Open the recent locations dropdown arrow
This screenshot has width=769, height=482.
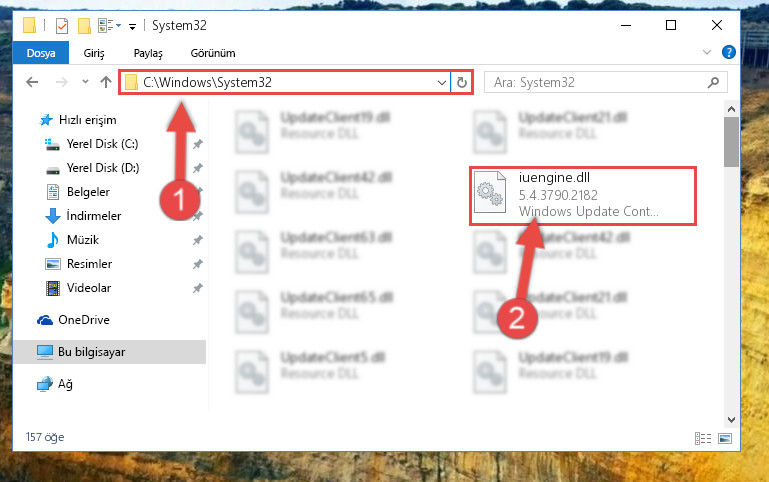coord(85,81)
